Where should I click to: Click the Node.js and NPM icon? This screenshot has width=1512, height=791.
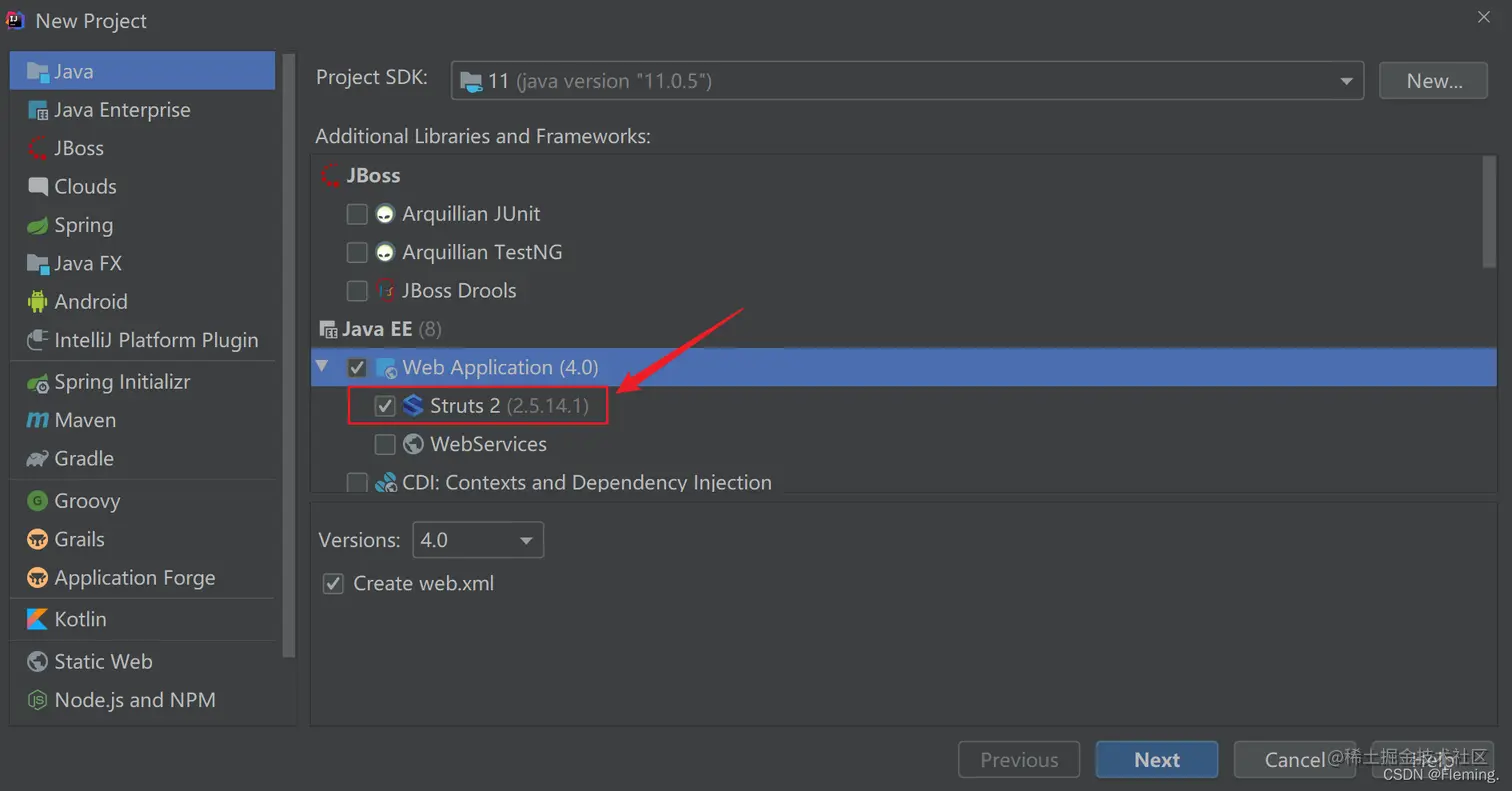click(38, 700)
